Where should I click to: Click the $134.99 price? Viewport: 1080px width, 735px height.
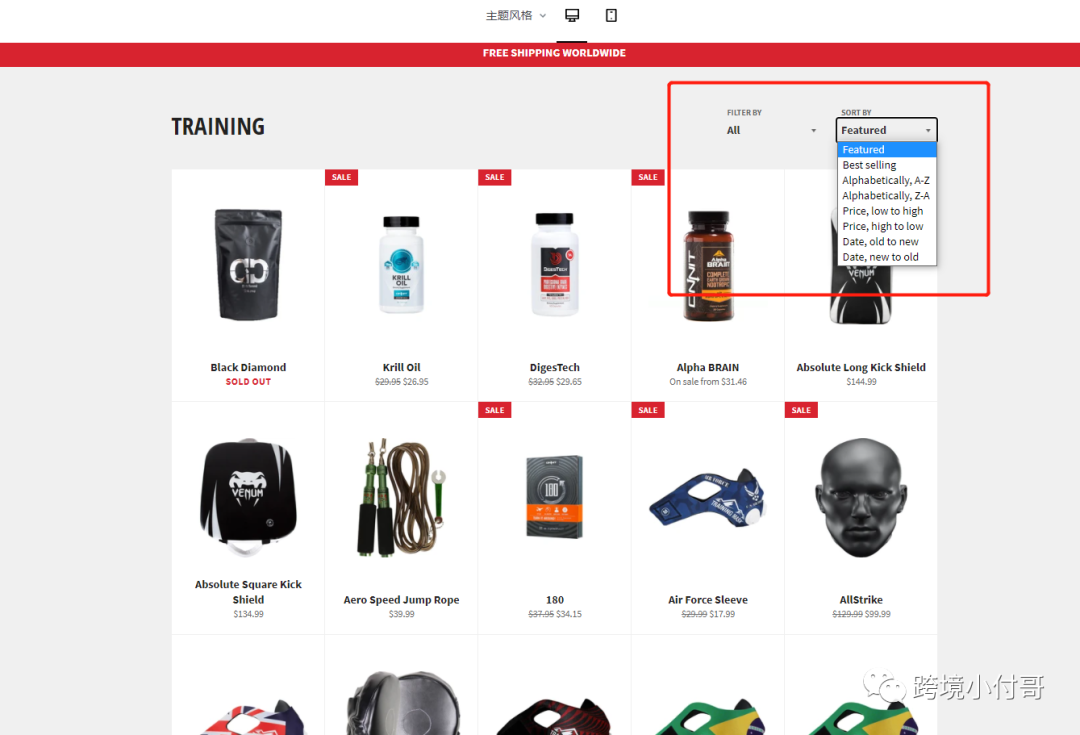click(x=248, y=614)
